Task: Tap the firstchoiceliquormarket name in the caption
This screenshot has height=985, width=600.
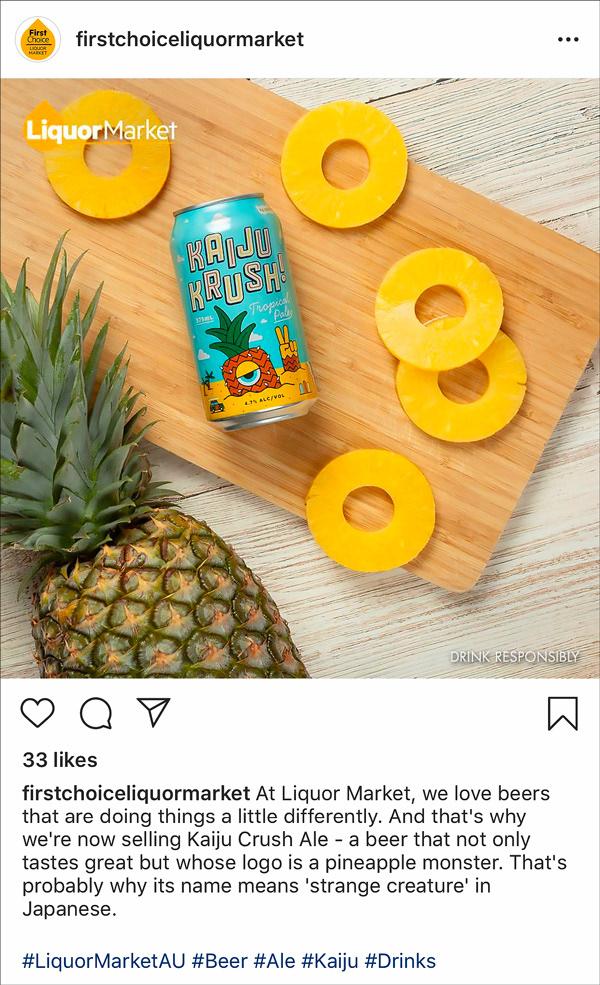Action: [x=136, y=793]
